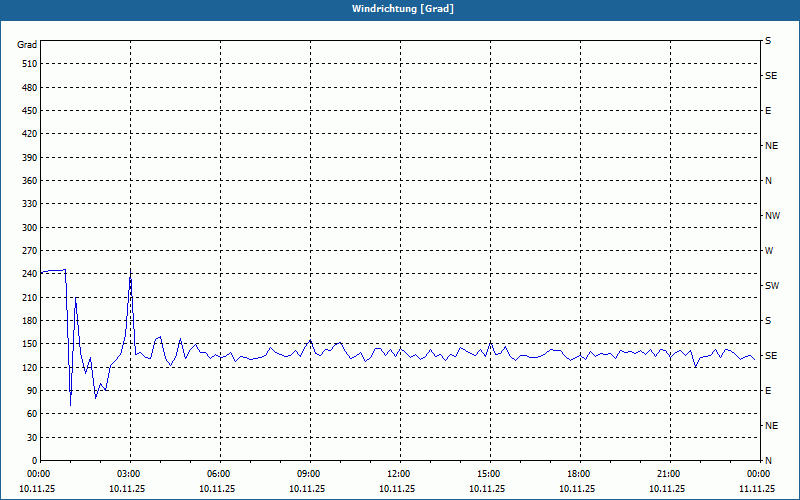Select the 360 degree axis label
Screen dimensions: 800x500
coord(30,181)
